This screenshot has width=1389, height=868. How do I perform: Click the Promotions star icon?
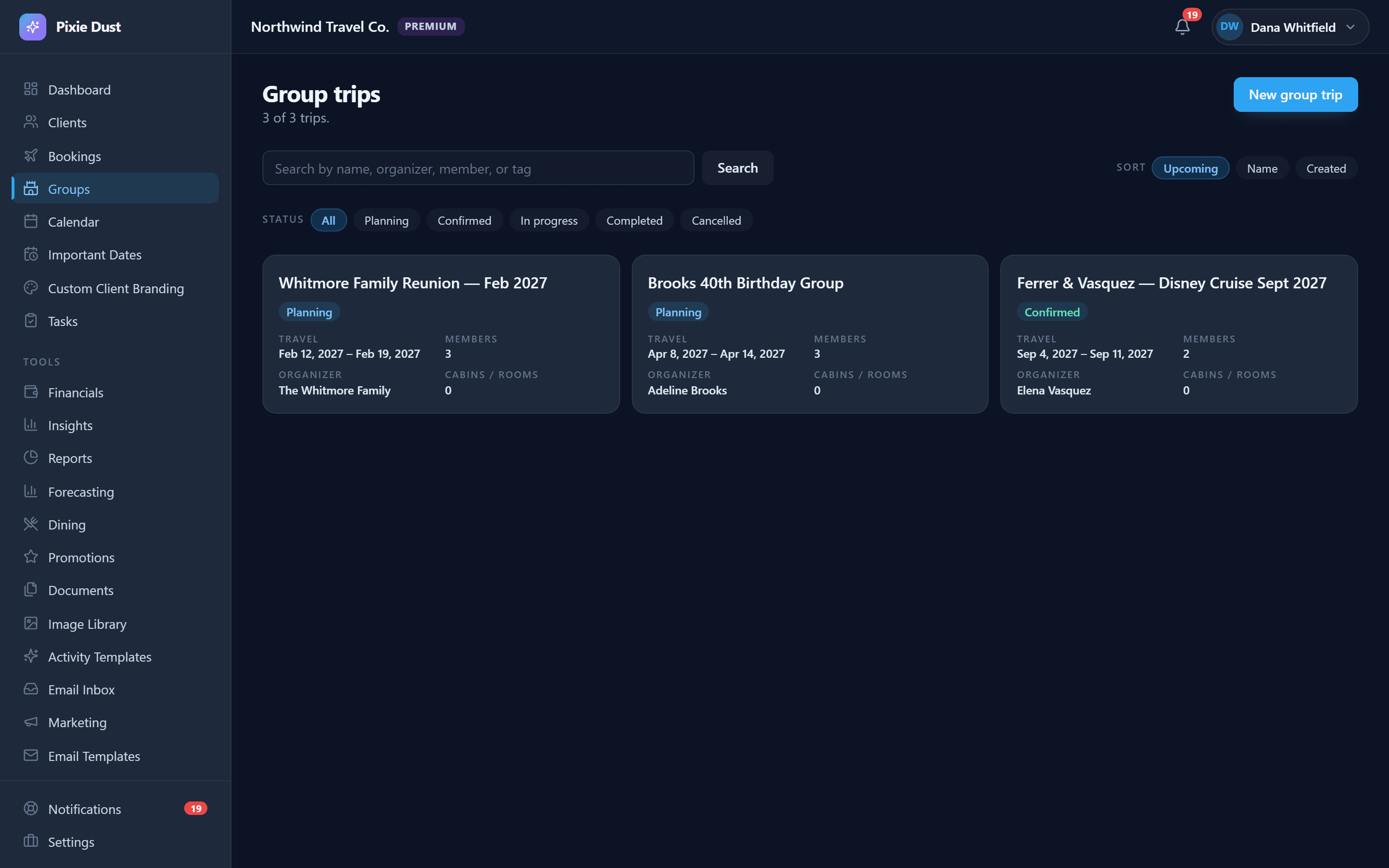tap(31, 557)
